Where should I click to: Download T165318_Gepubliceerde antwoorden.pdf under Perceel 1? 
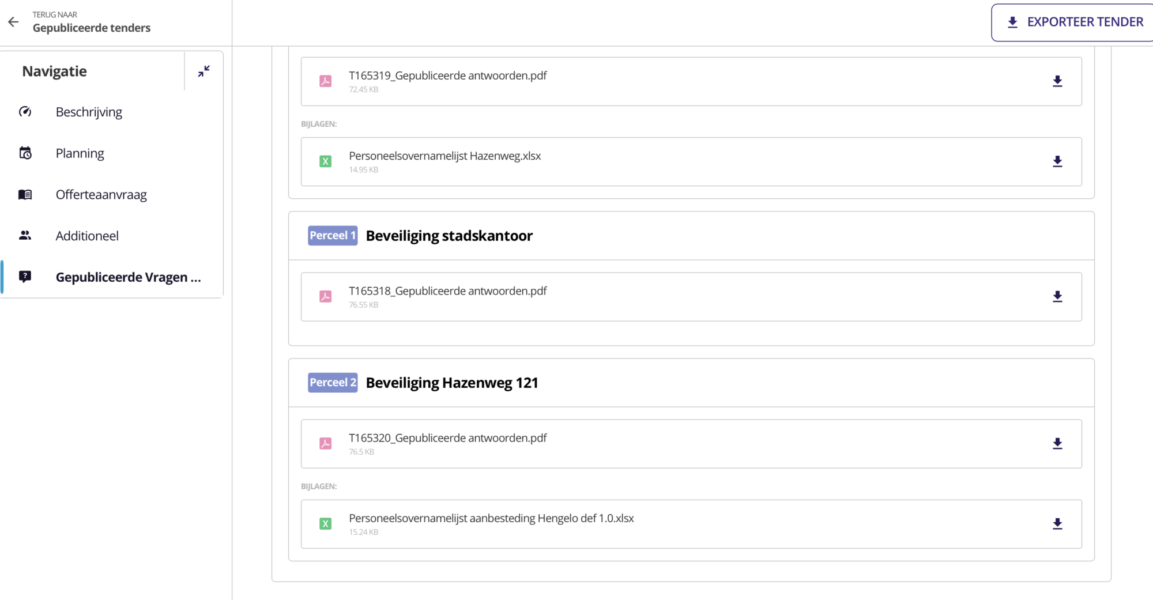tap(1057, 296)
